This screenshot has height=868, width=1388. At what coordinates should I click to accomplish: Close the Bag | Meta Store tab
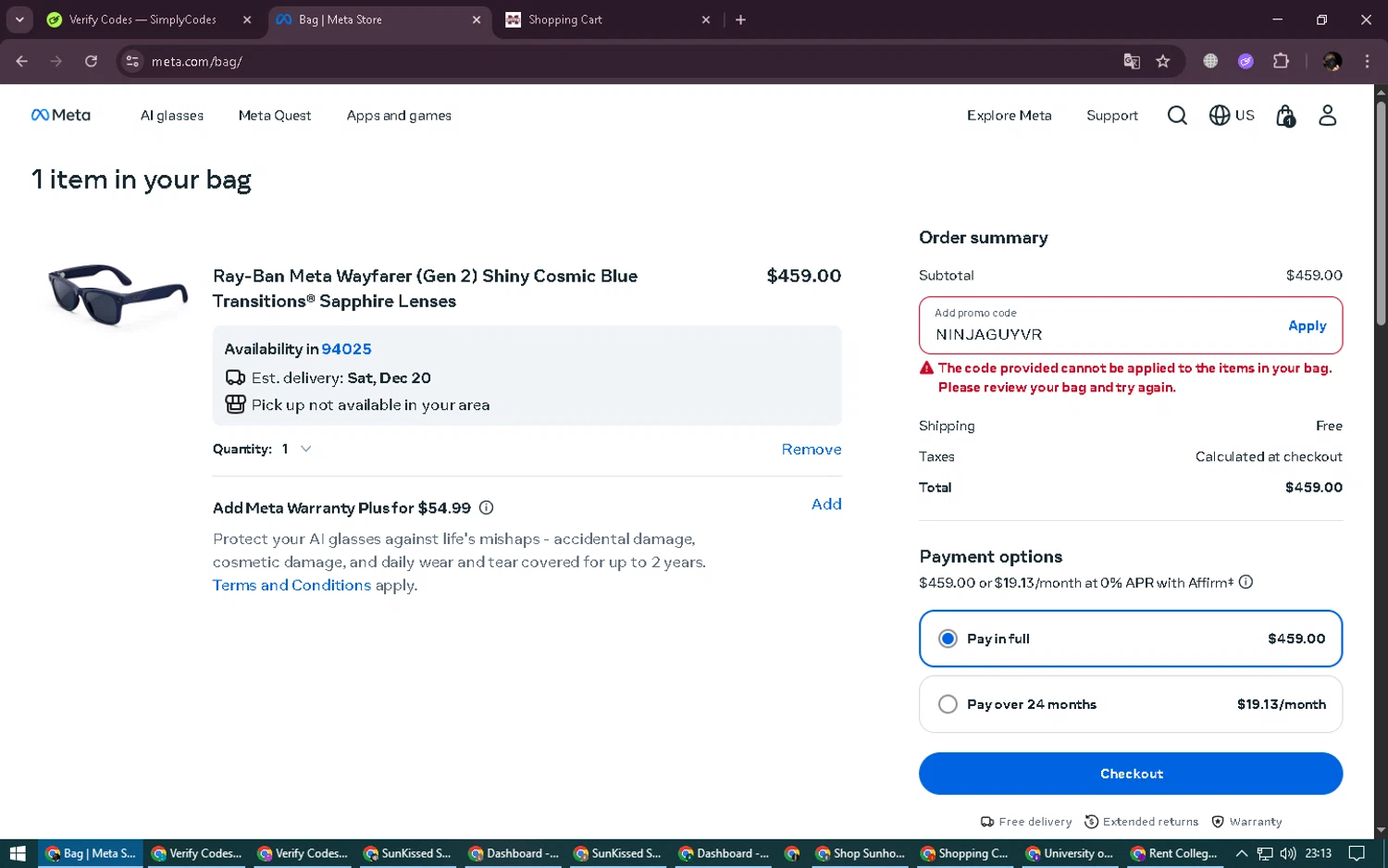coord(477,19)
